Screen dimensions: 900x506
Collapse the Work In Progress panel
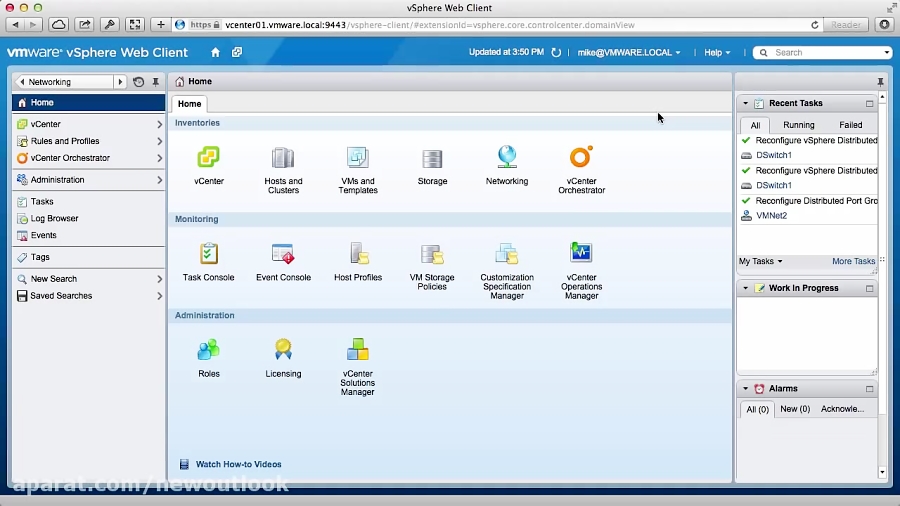746,288
